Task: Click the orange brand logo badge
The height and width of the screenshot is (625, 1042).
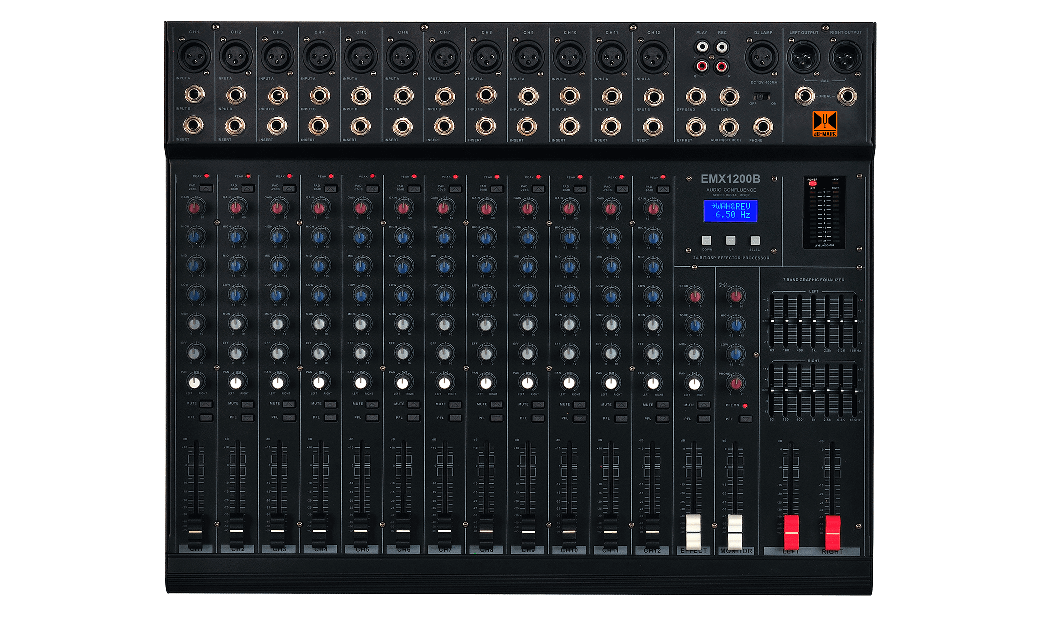Action: click(x=823, y=126)
